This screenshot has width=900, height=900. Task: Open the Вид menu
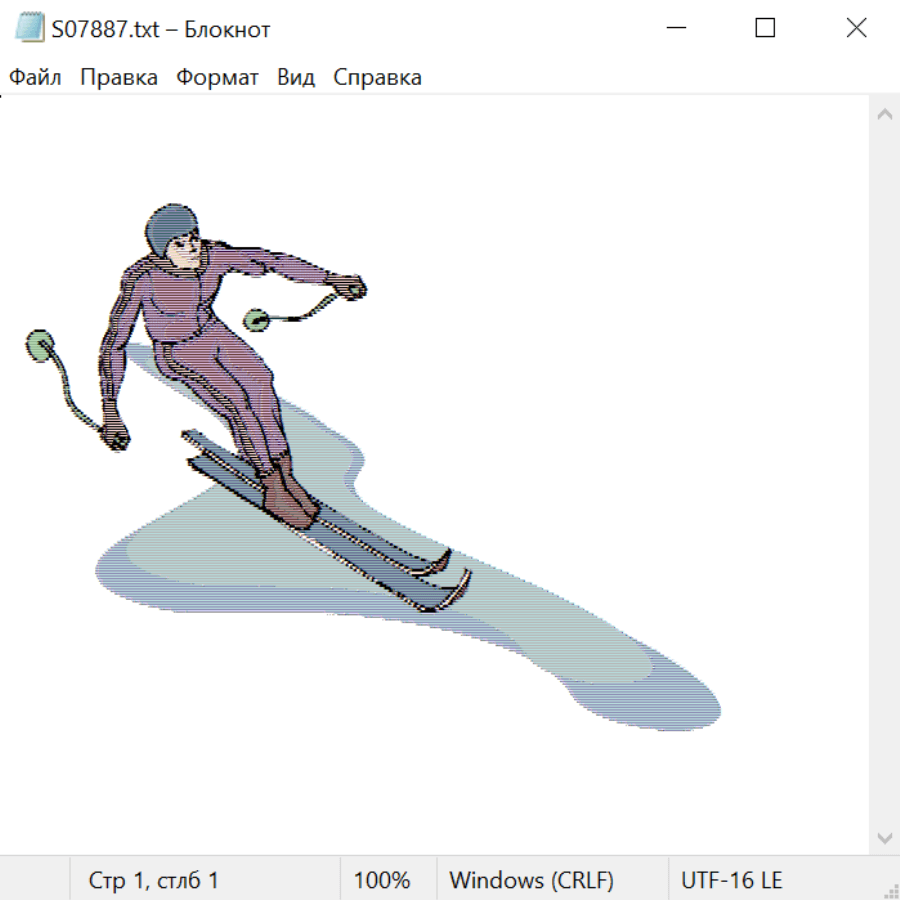[295, 77]
